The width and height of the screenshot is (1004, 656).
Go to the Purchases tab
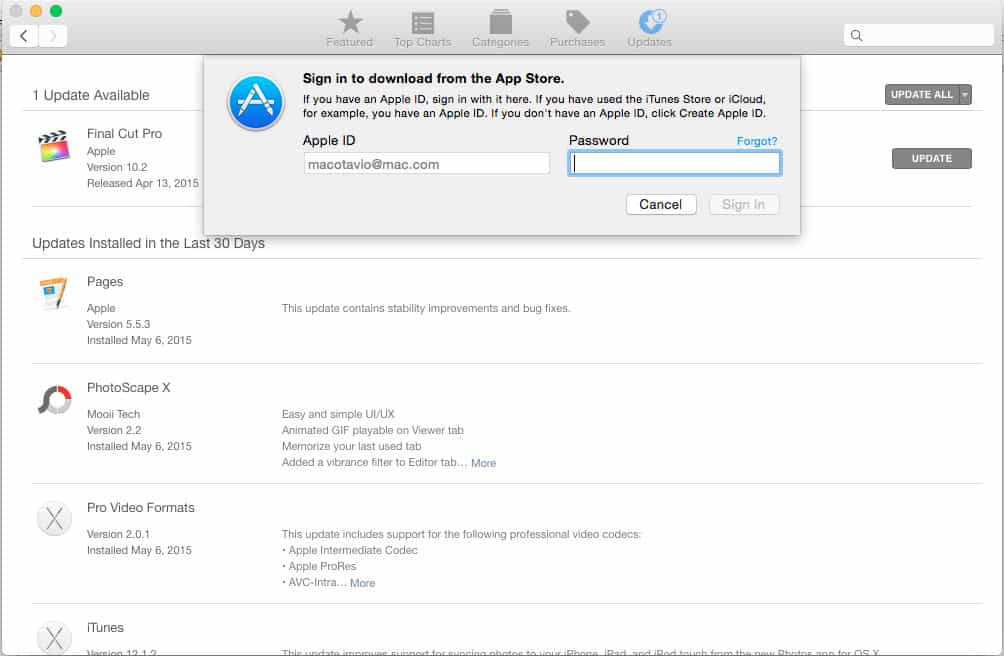coord(577,29)
